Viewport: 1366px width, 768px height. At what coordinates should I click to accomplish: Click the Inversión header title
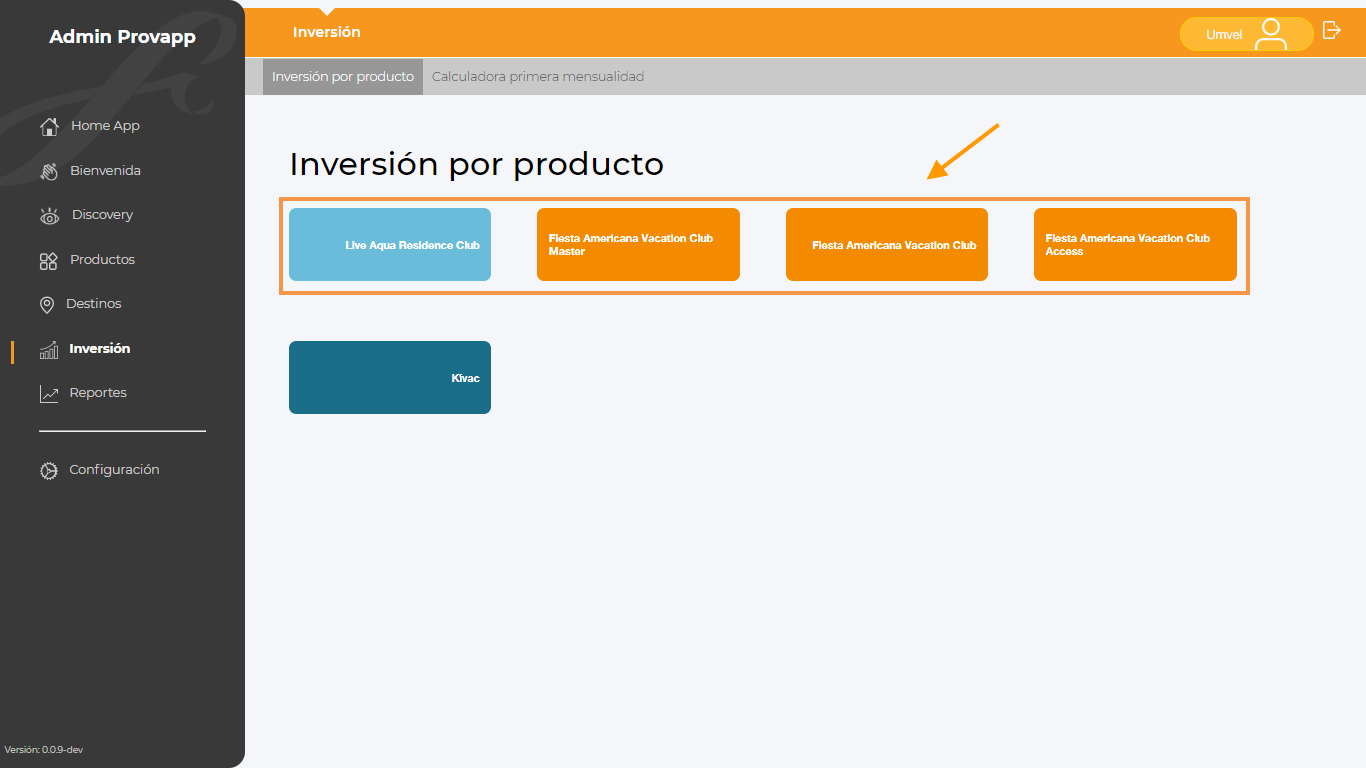click(327, 32)
